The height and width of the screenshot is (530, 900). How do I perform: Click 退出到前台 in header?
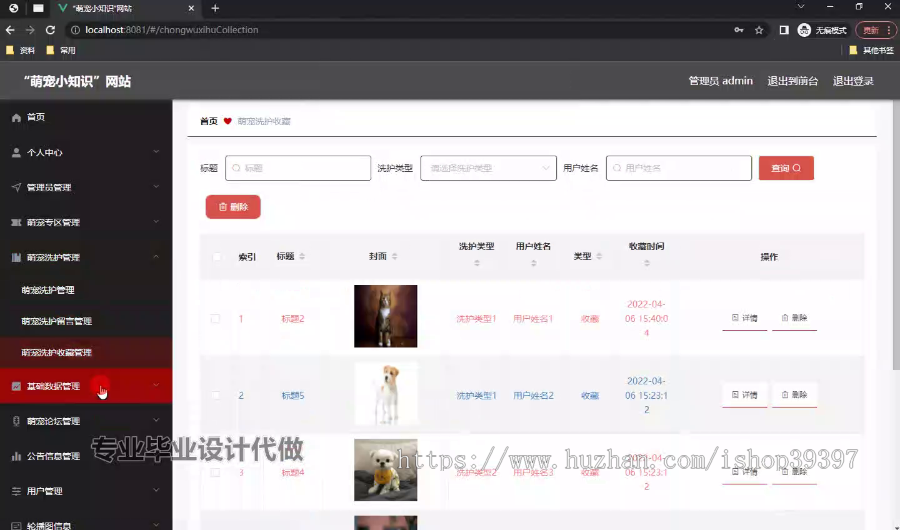793,81
